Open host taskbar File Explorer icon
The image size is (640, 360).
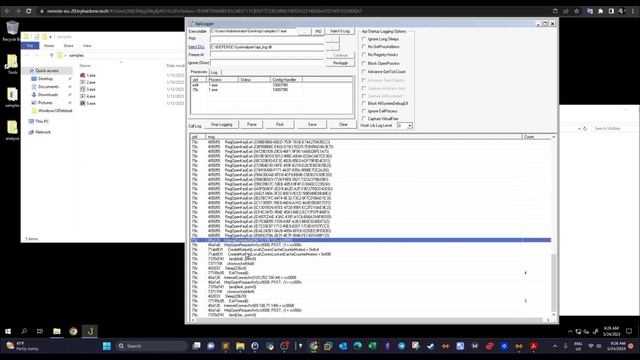coord(240,346)
